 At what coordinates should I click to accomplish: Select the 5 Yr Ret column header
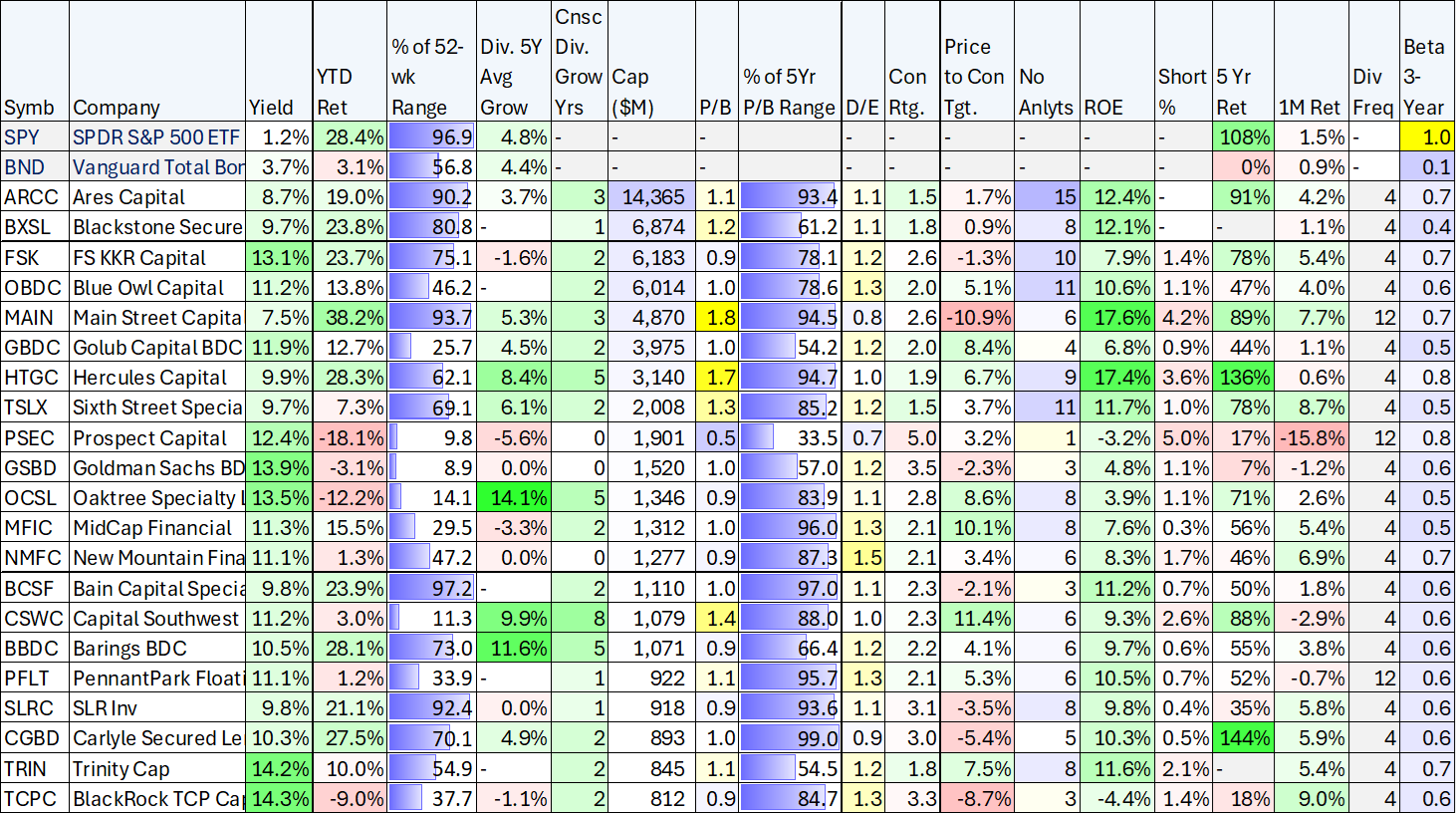1244,62
